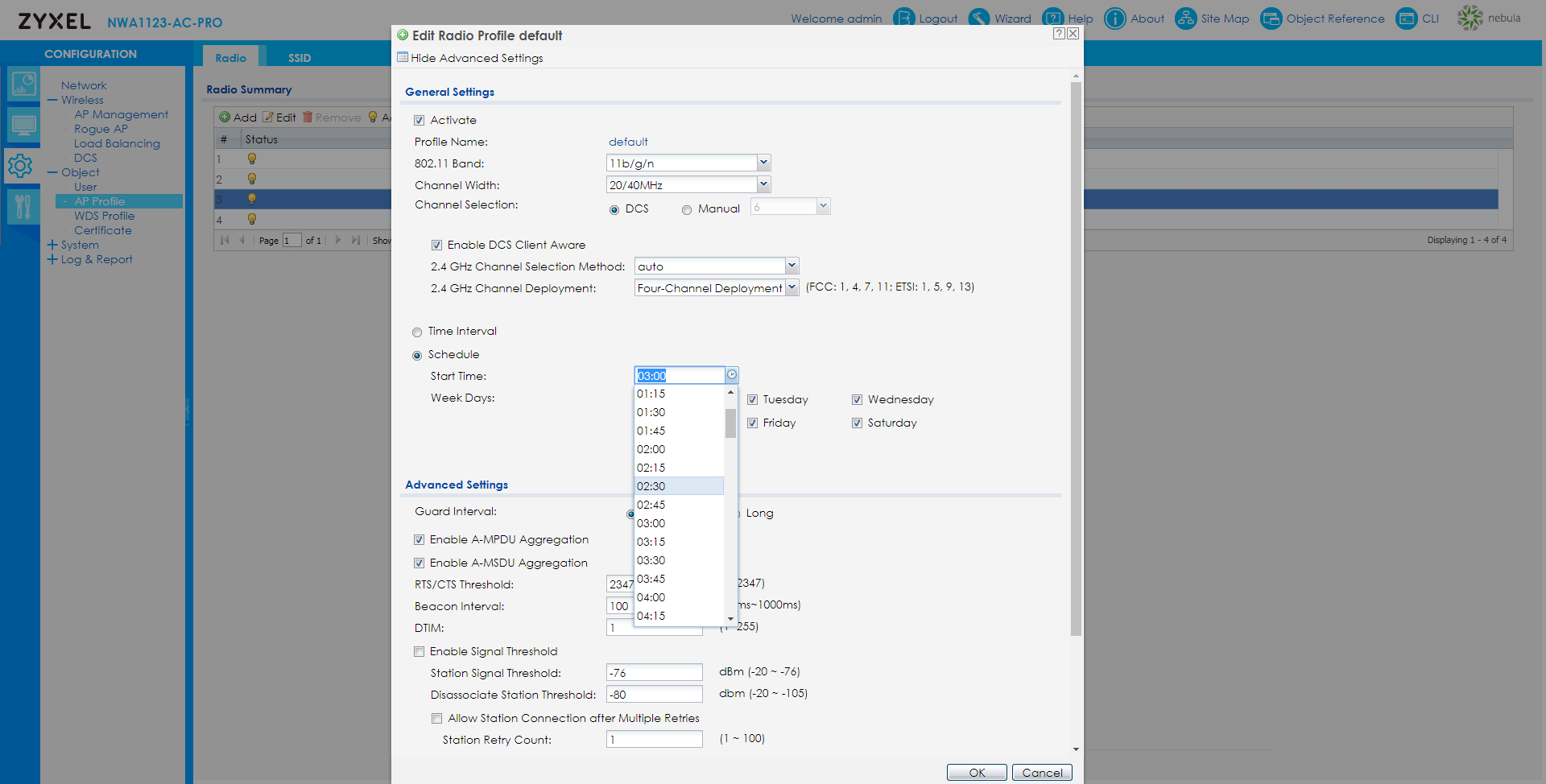Screen dimensions: 1546x784
Task: Choose 01:15 from the time list
Action: coord(680,394)
